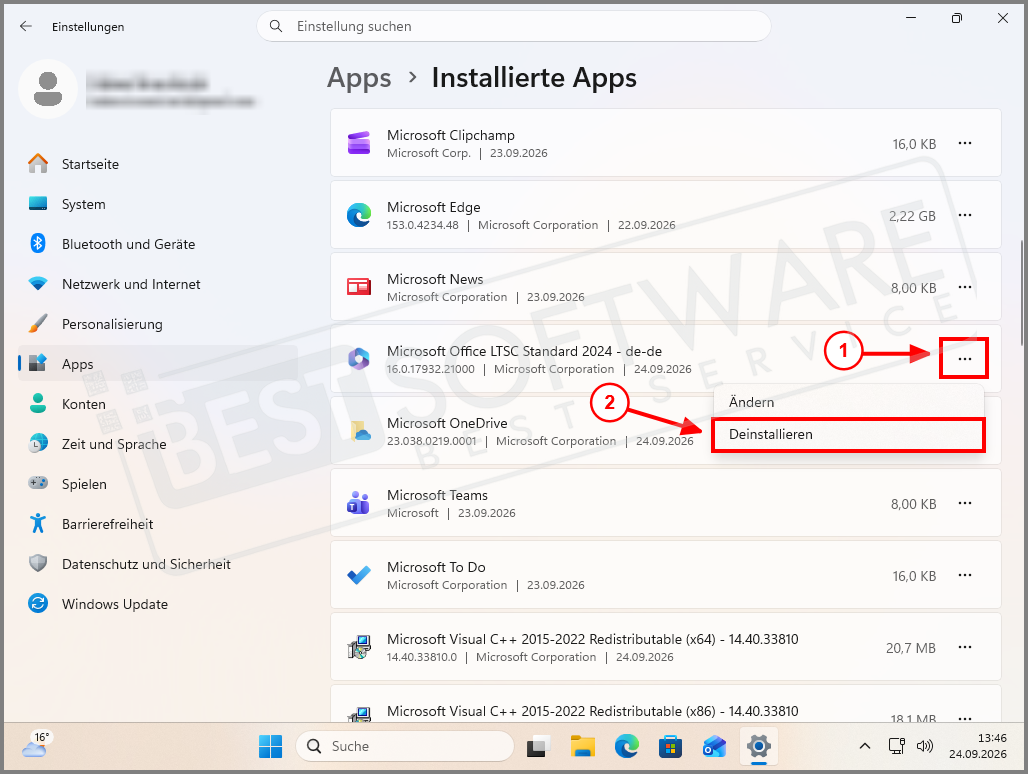This screenshot has height=775, width=1028.
Task: Open more options for Microsoft Teams
Action: 964,503
